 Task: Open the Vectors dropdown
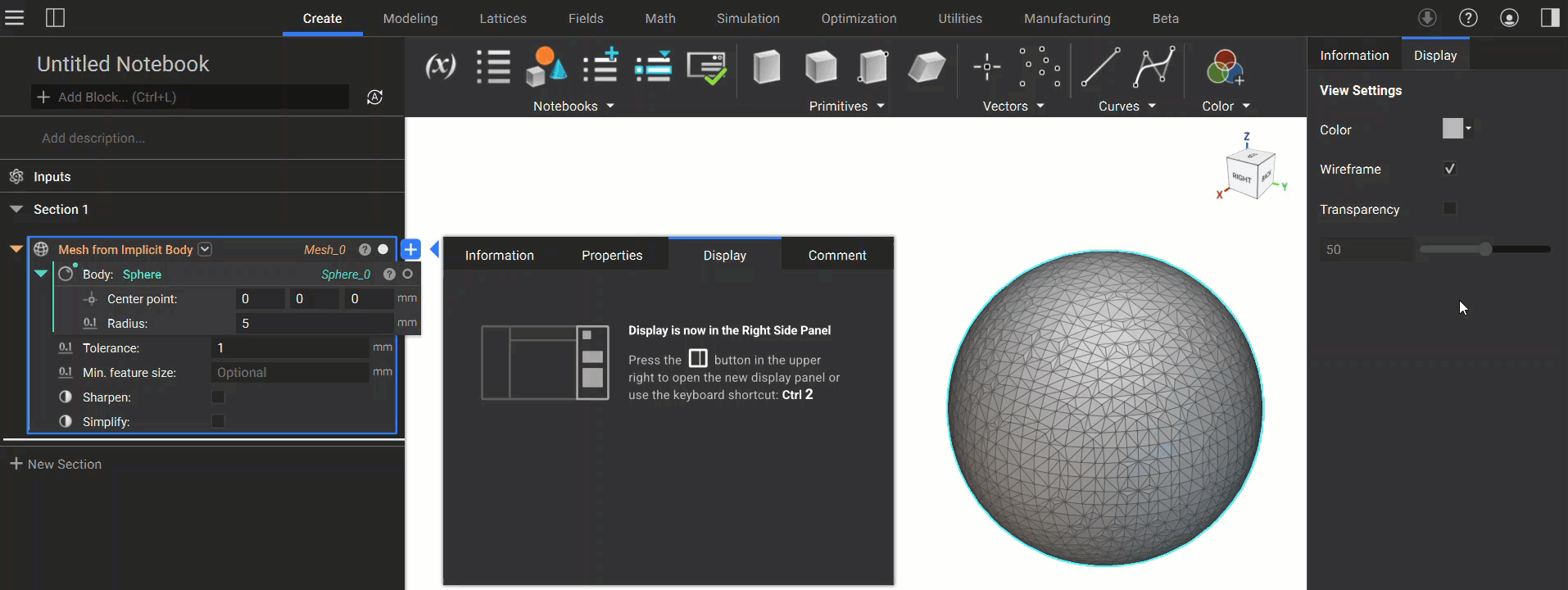1013,106
